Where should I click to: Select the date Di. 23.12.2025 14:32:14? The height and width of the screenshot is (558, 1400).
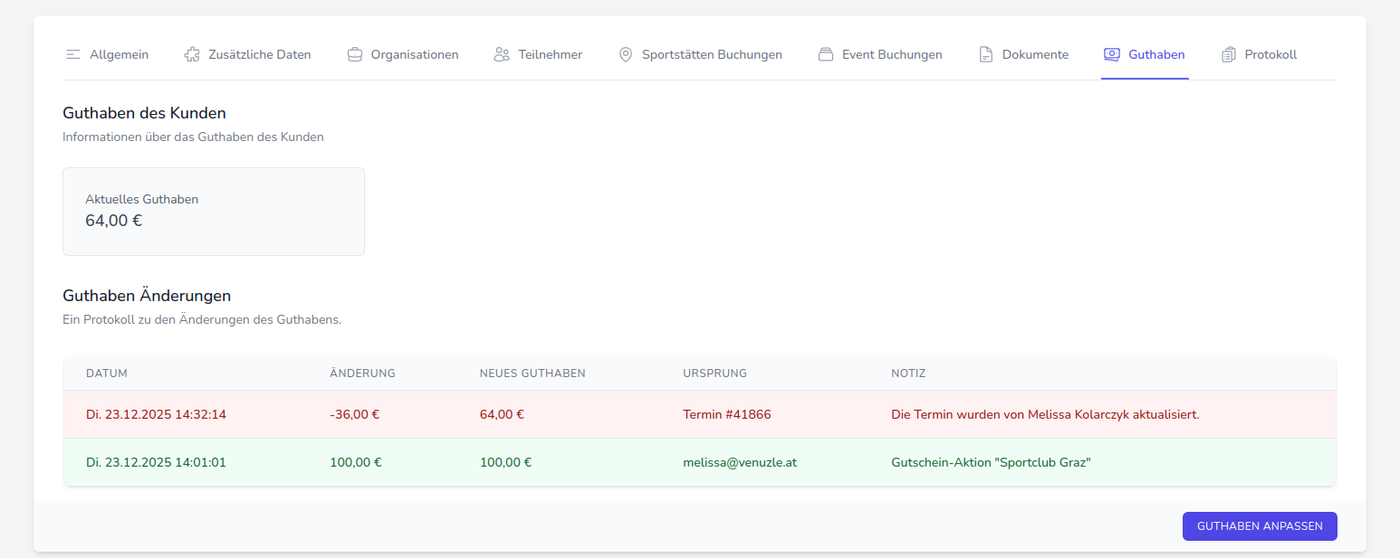point(156,414)
